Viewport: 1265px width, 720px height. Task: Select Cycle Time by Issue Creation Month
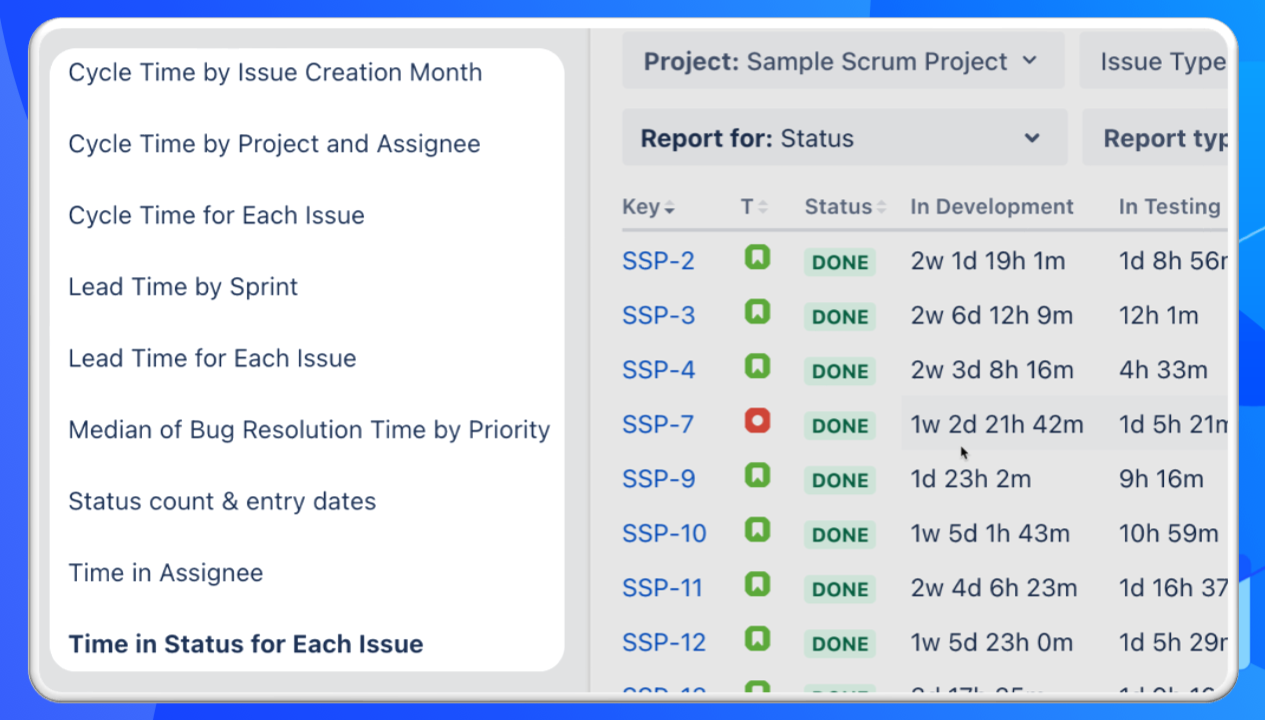point(275,72)
